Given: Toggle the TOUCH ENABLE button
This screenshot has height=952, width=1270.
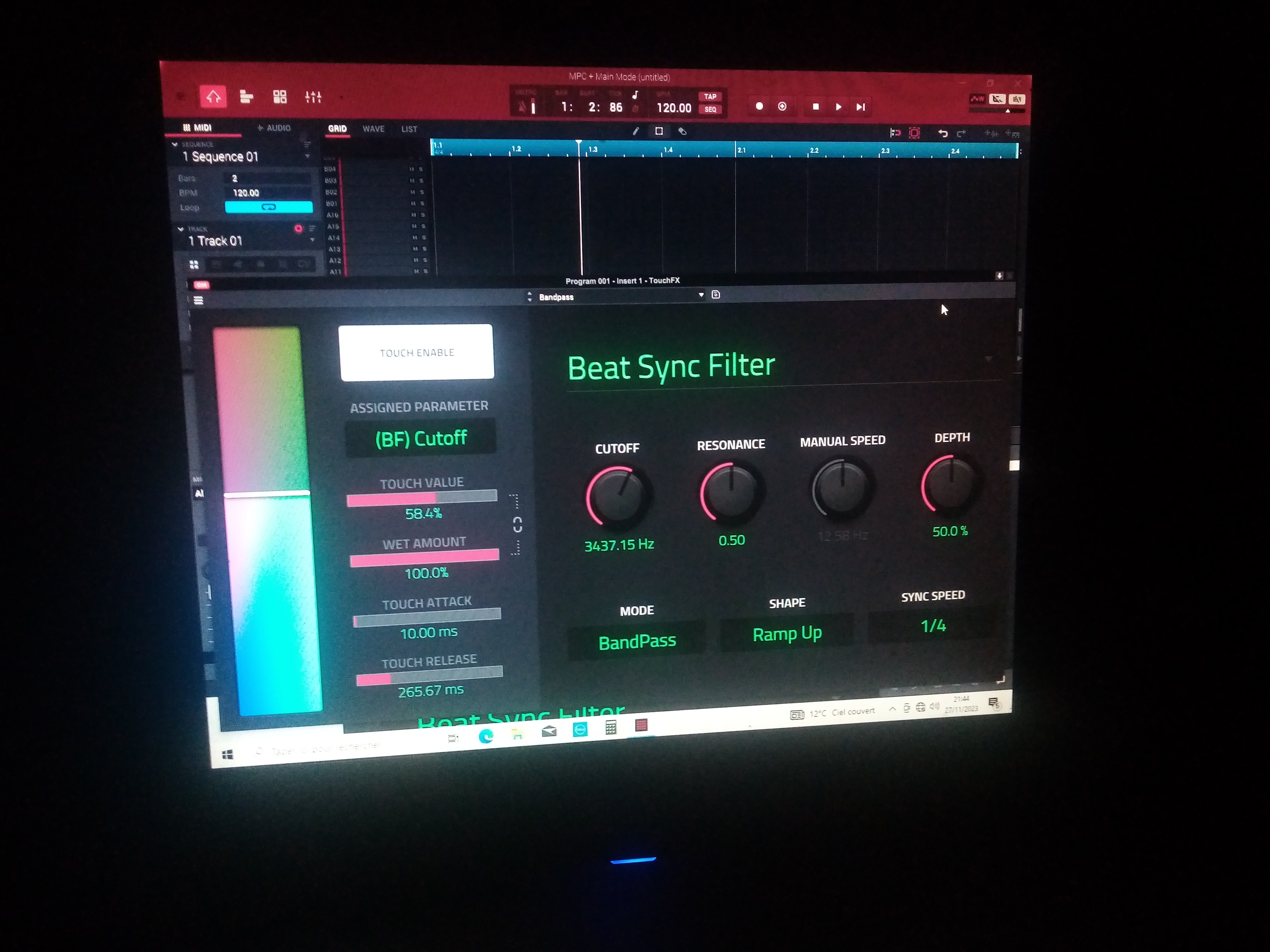Looking at the screenshot, I should (x=417, y=352).
